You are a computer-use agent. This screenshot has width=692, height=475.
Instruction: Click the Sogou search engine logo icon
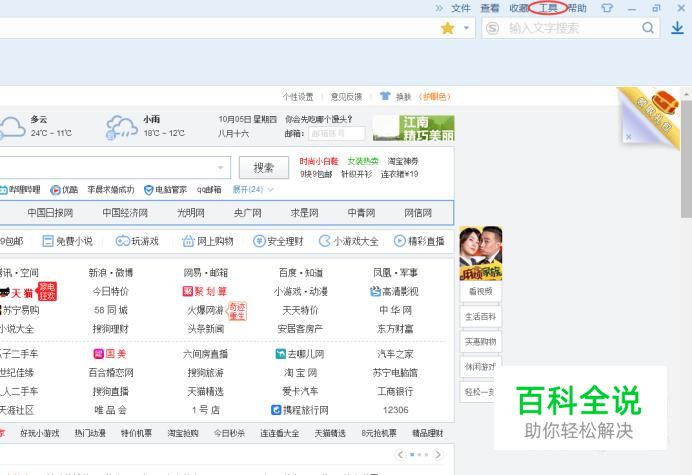point(493,28)
